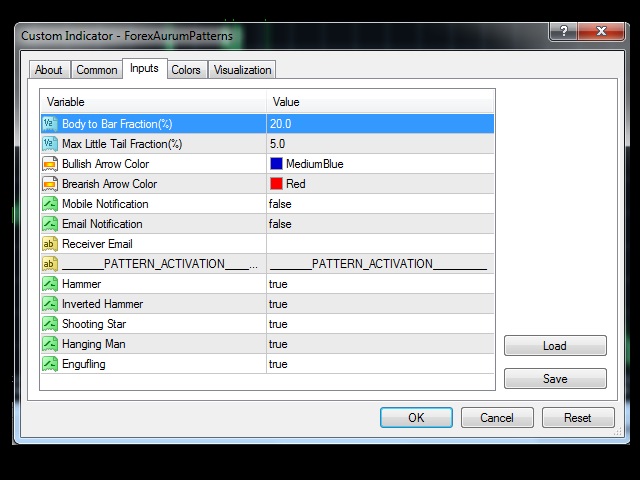This screenshot has height=480, width=640.
Task: Click the boolean icon beside Hanging Man
Action: pos(50,344)
